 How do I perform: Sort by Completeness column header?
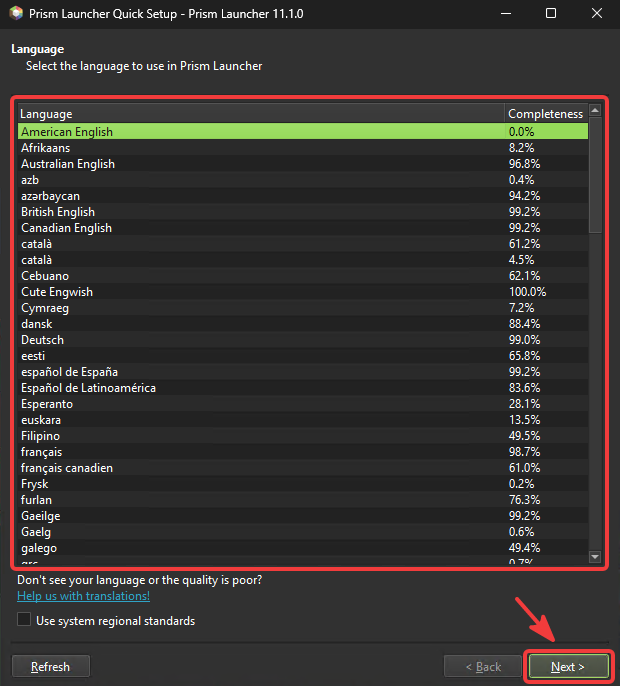point(546,114)
